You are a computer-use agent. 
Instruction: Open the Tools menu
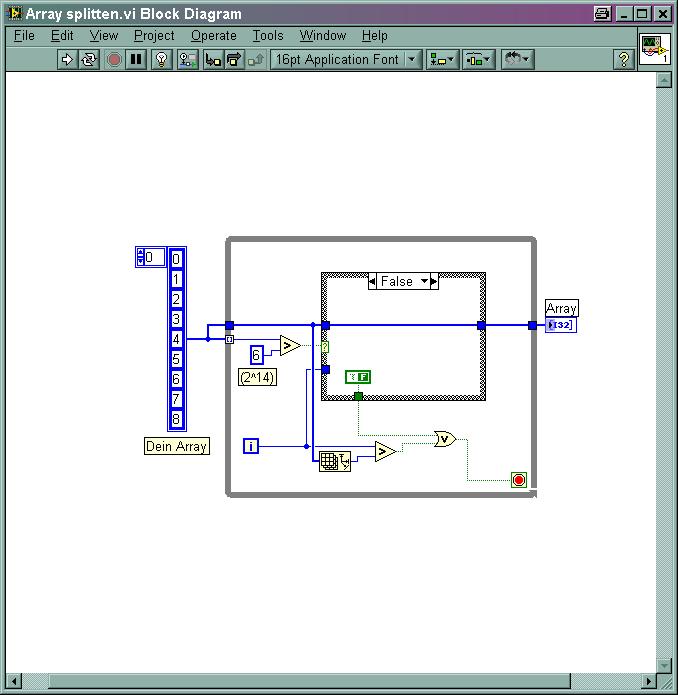click(268, 35)
